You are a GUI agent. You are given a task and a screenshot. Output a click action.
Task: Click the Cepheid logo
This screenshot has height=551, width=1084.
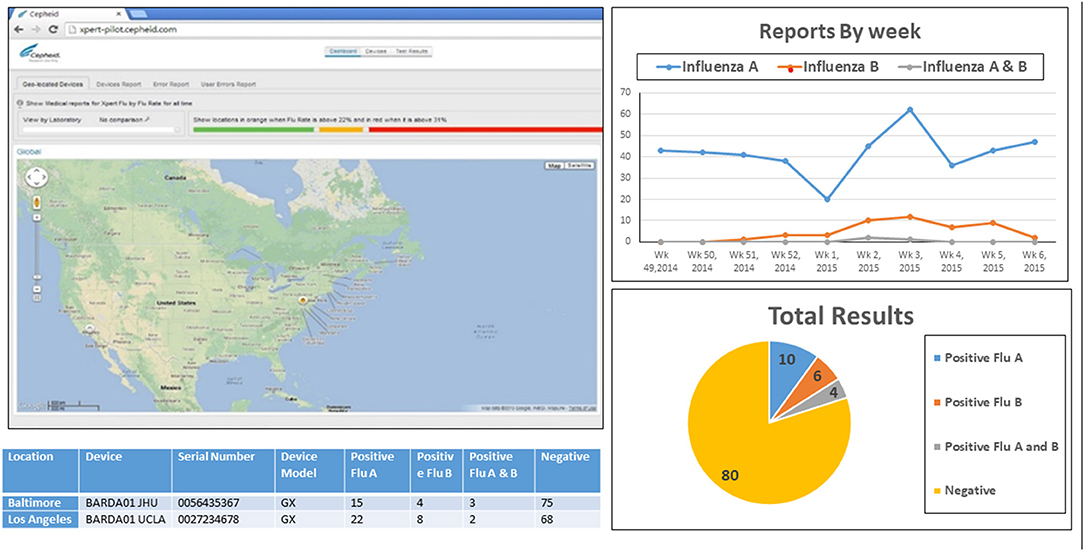(40, 53)
